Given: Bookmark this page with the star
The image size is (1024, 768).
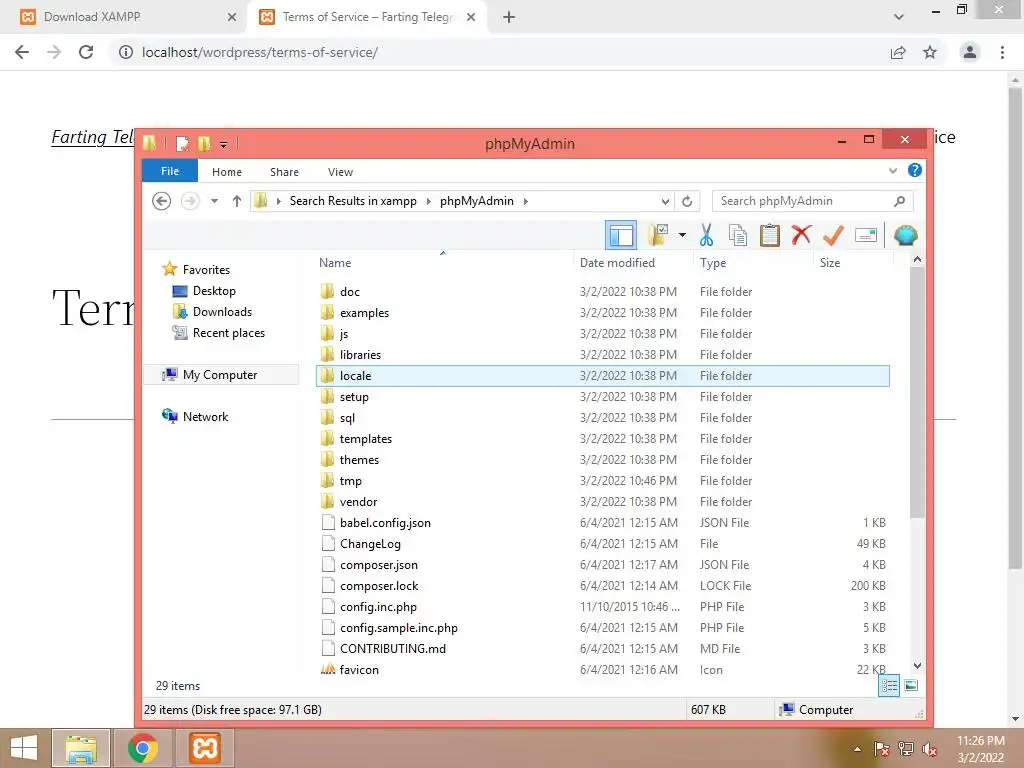Looking at the screenshot, I should point(930,52).
